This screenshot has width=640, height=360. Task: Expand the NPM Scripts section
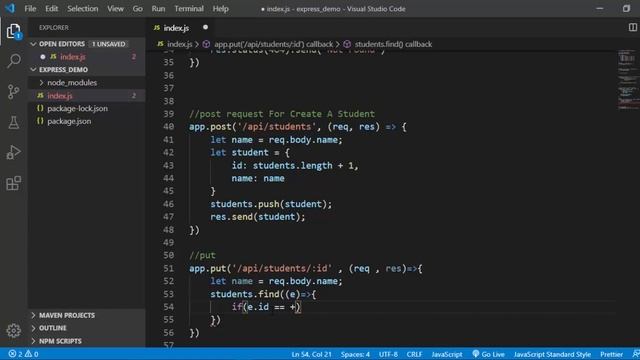tap(60, 341)
